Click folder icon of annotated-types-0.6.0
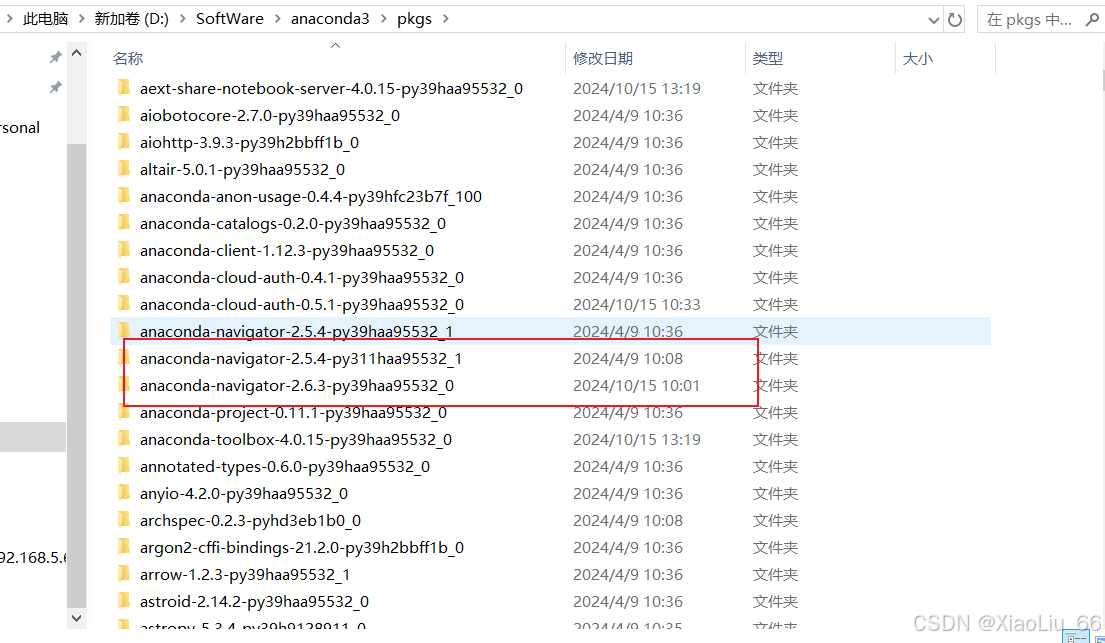Viewport: 1105px width, 643px height. point(124,465)
